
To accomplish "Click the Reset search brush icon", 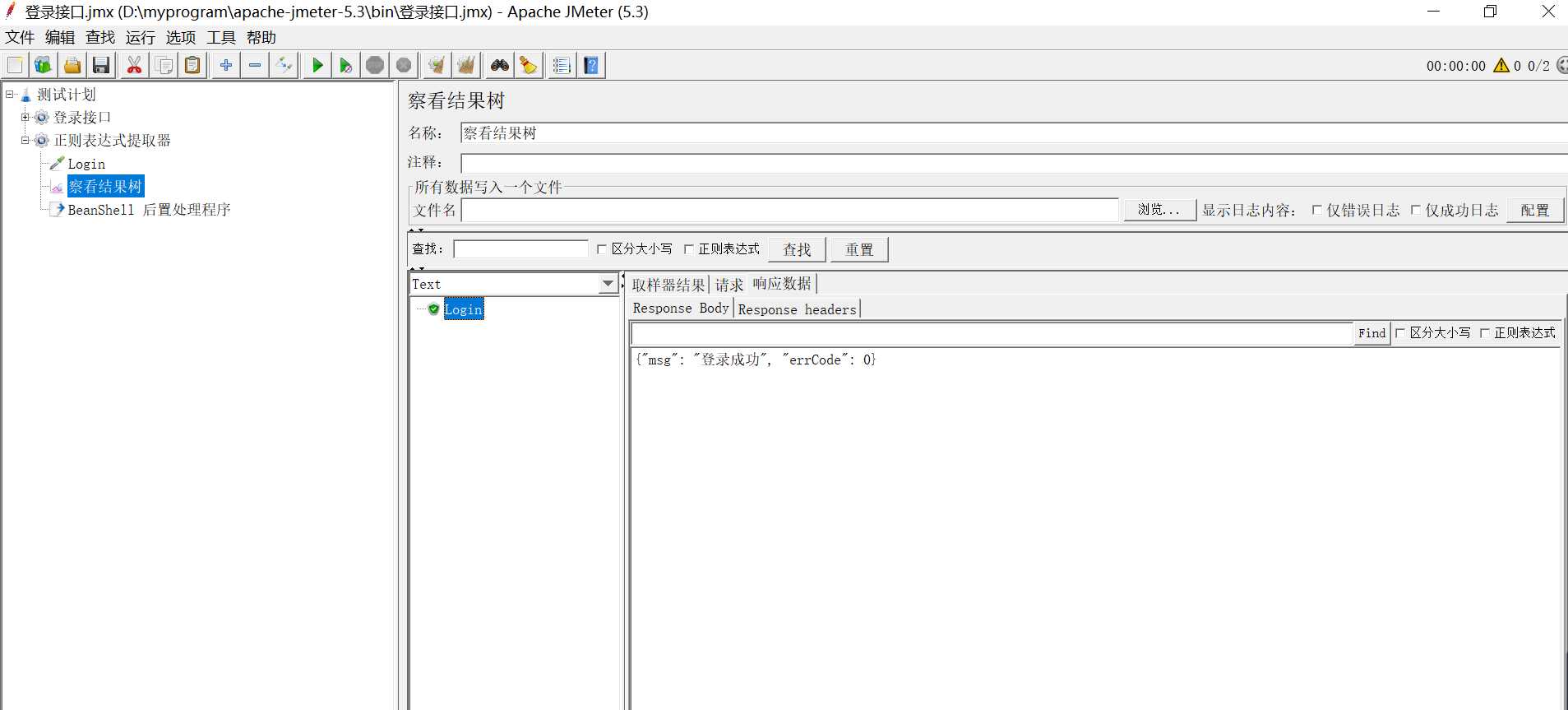I will pyautogui.click(x=528, y=65).
